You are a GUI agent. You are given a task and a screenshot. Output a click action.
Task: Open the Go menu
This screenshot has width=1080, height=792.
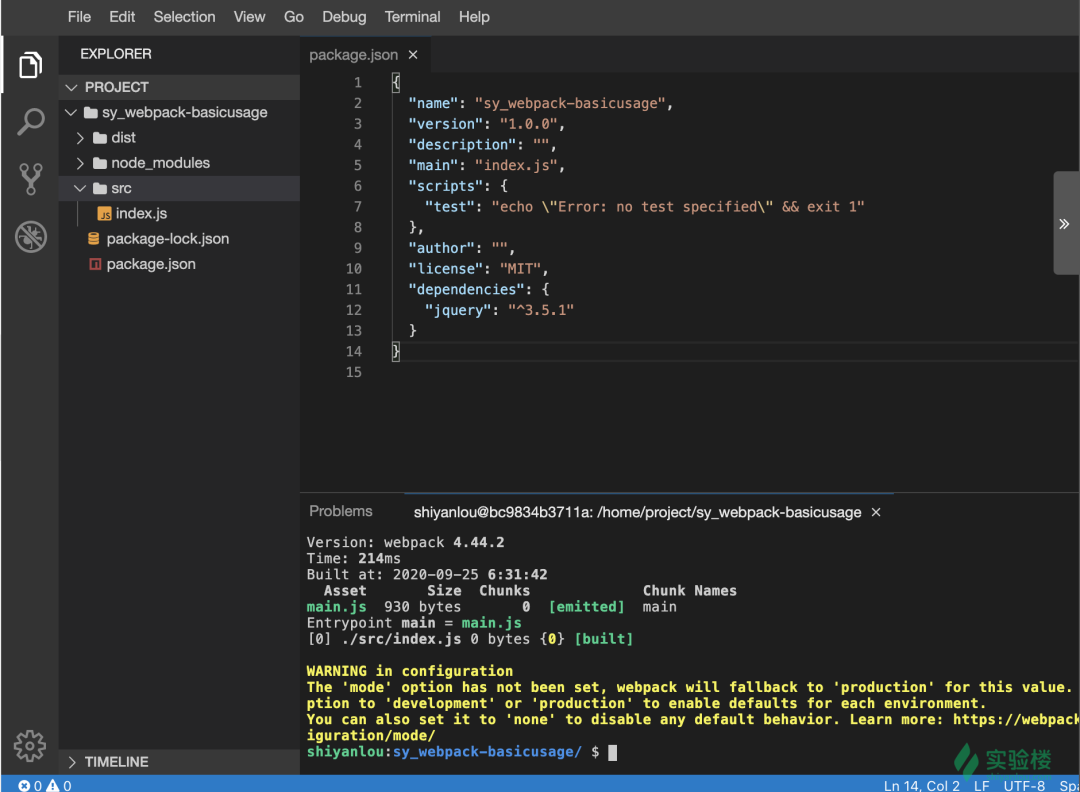point(293,17)
